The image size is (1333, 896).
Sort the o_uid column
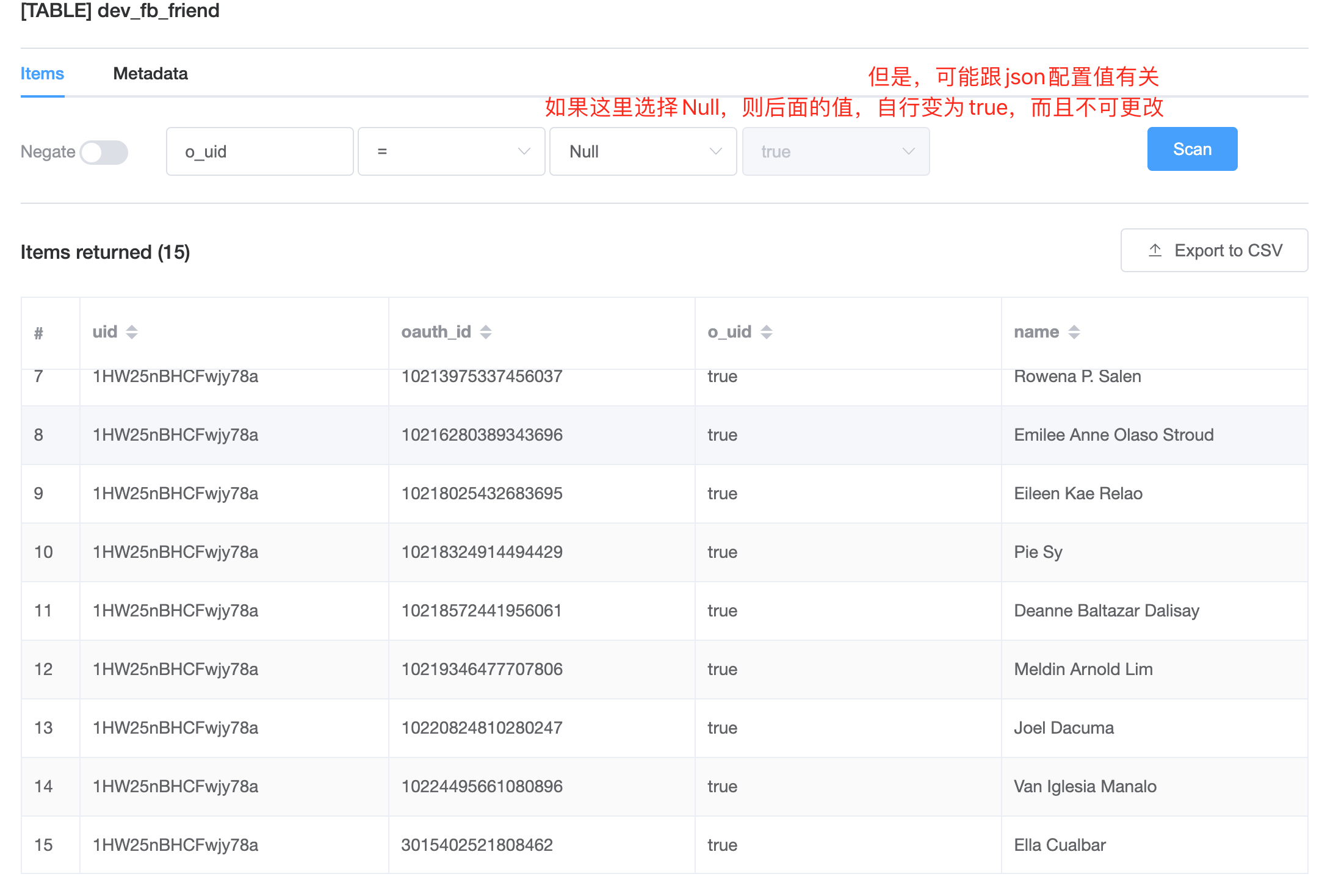766,331
